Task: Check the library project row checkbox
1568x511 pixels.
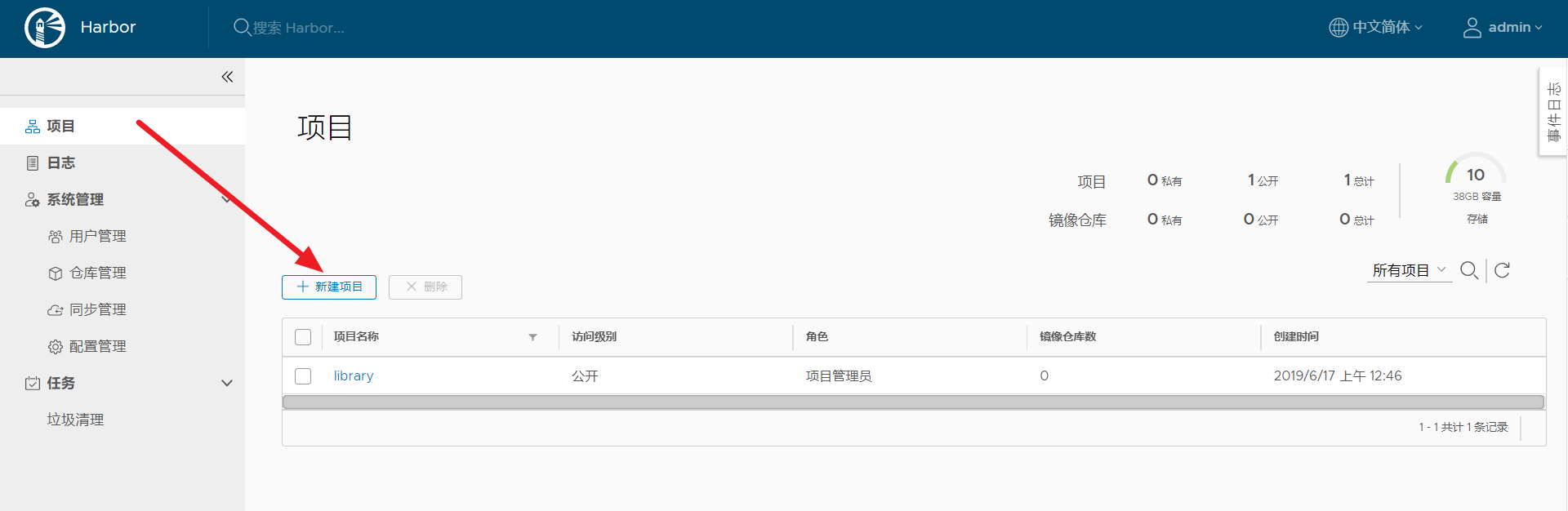Action: click(x=303, y=376)
